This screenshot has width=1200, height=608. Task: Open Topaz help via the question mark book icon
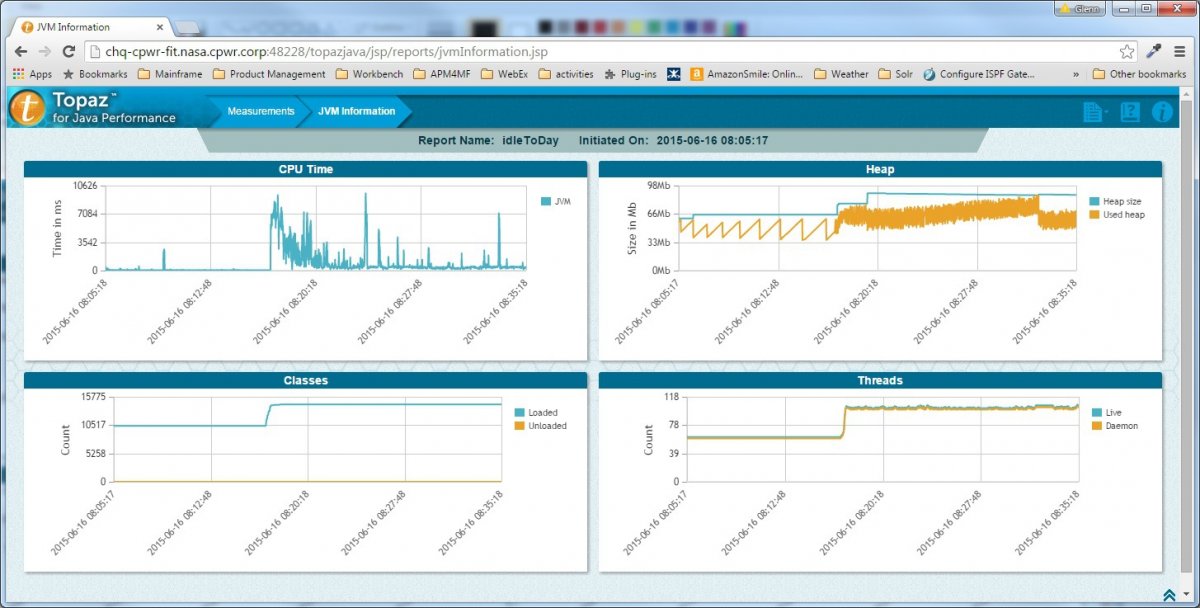(x=1129, y=112)
